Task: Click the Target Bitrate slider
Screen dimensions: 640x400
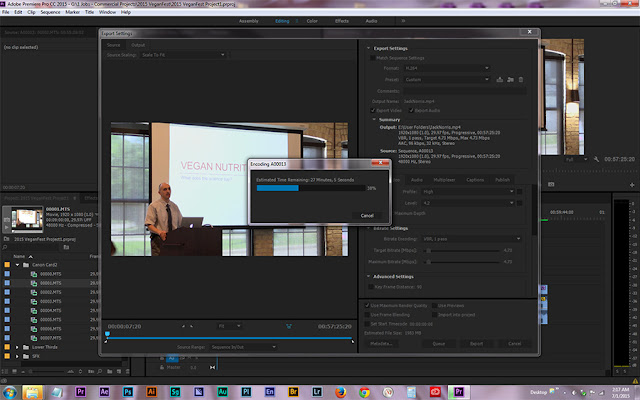Action: (463, 250)
